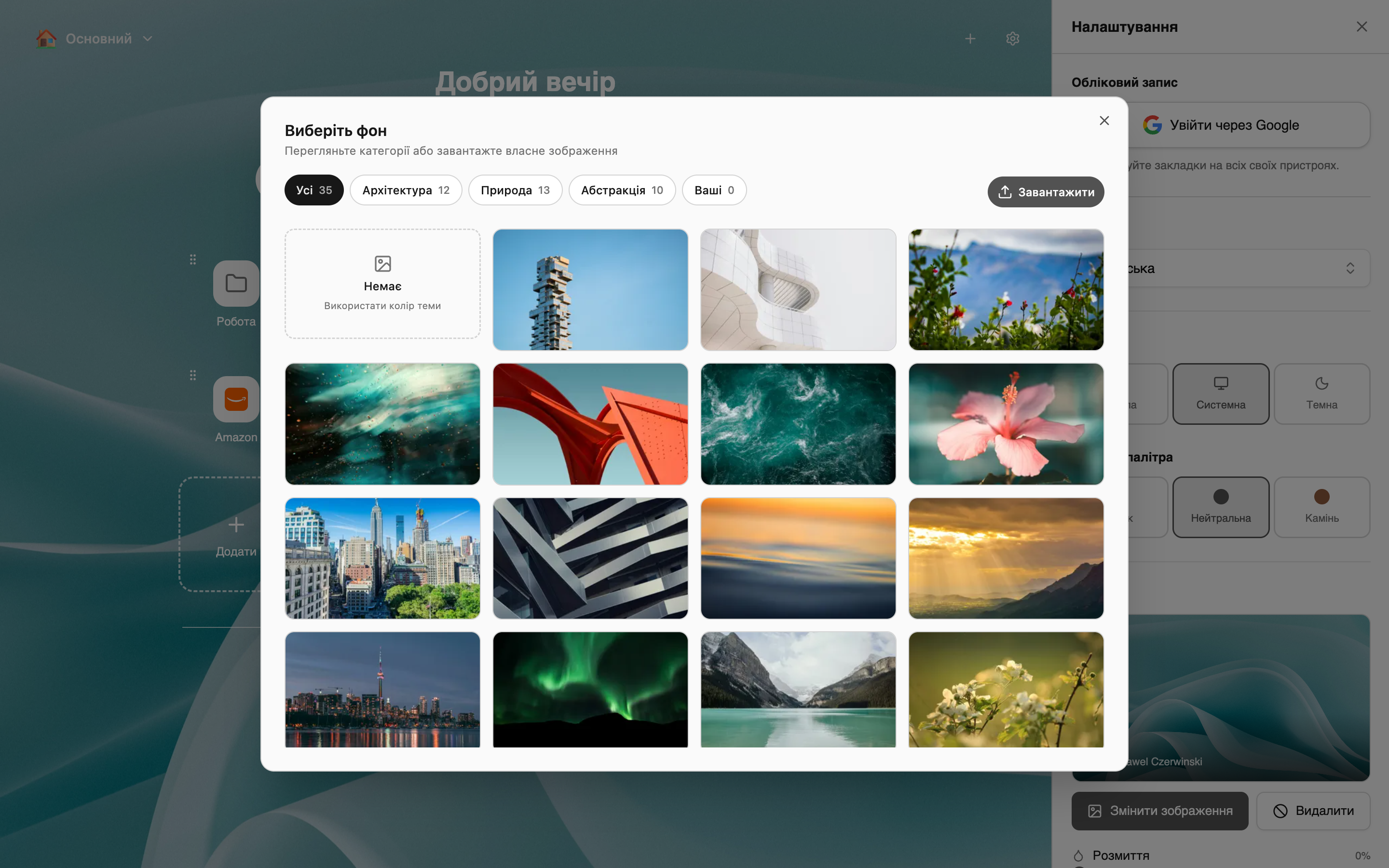Click the Змінити зображення button
Viewport: 1389px width, 868px height.
coord(1159,811)
